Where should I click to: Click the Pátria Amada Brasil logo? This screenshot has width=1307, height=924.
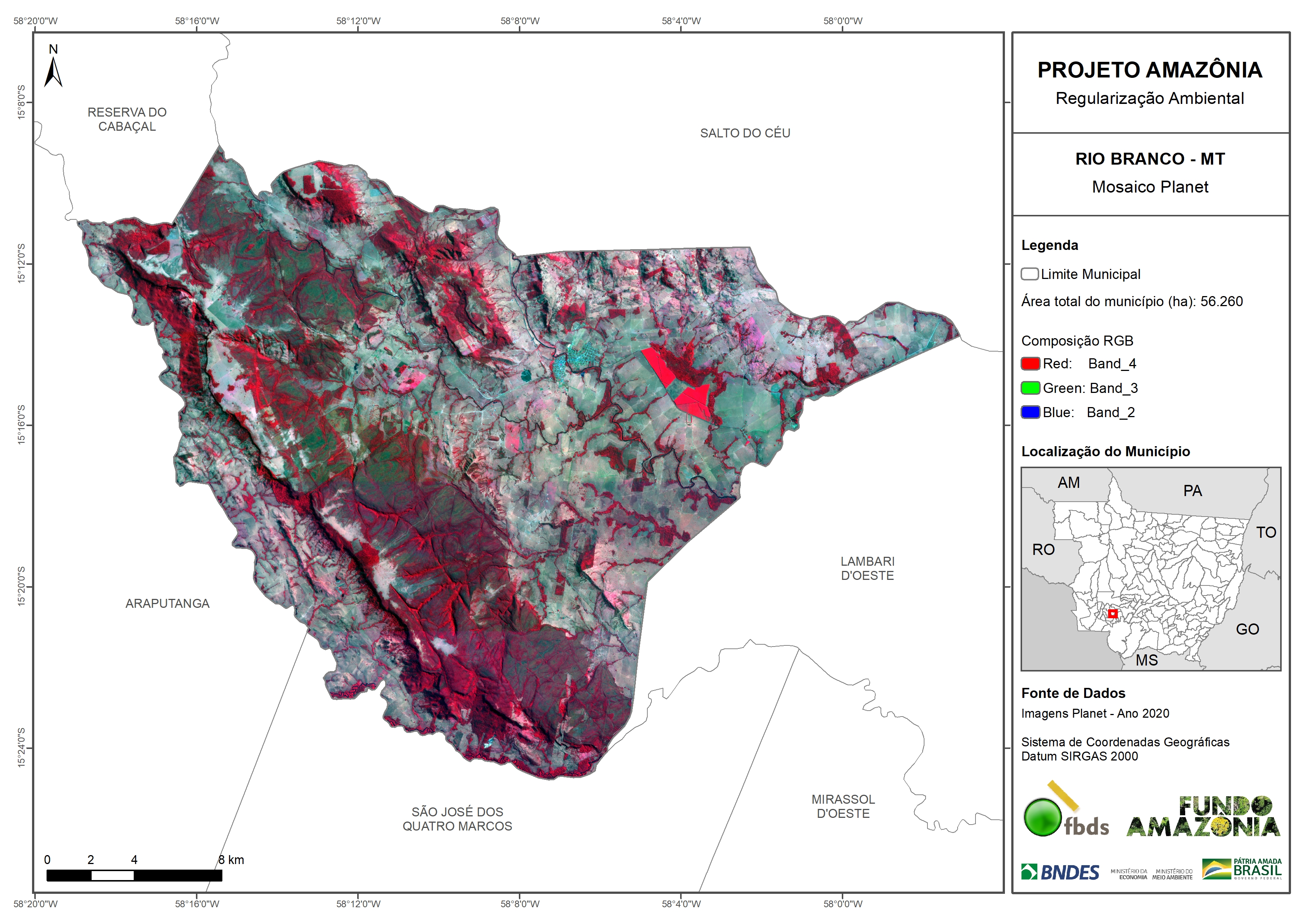point(1241,869)
